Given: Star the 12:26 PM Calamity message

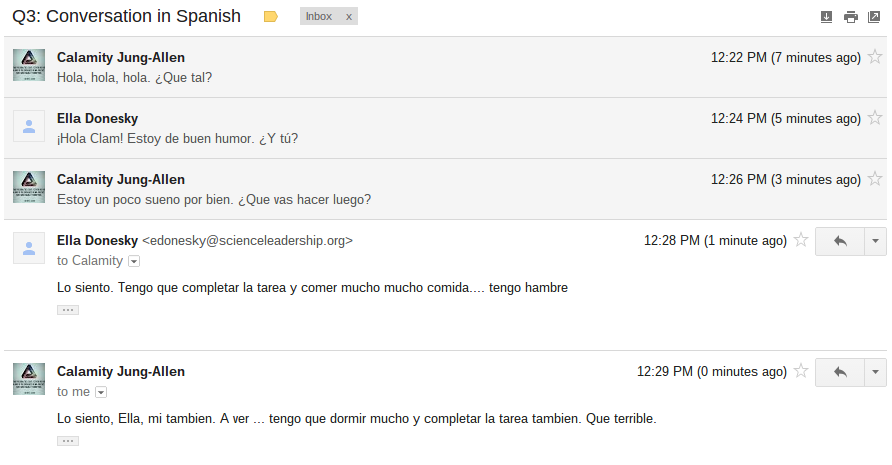Looking at the screenshot, I should point(875,179).
